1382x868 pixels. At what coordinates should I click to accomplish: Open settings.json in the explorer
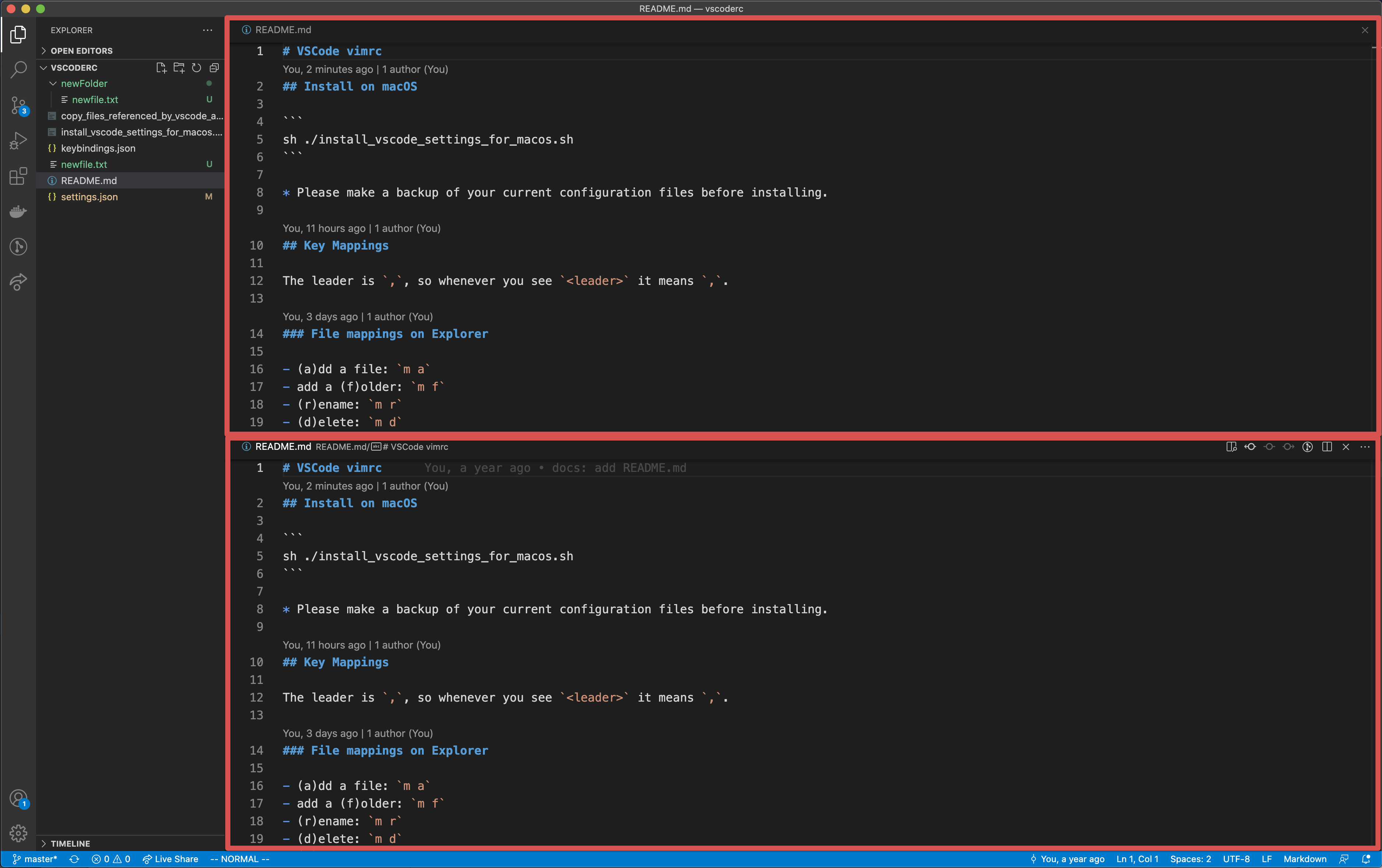click(89, 197)
